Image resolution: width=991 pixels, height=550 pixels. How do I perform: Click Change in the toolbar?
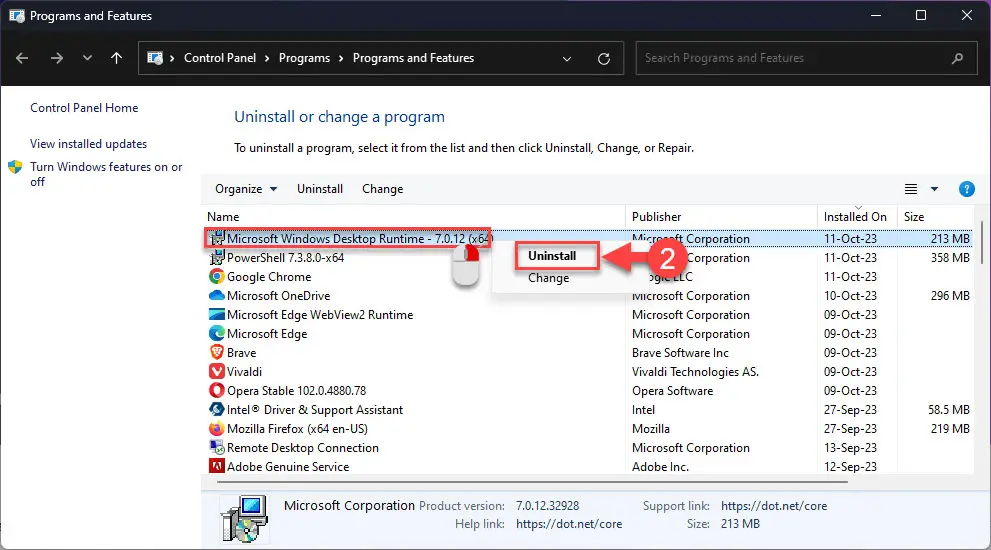coord(382,189)
